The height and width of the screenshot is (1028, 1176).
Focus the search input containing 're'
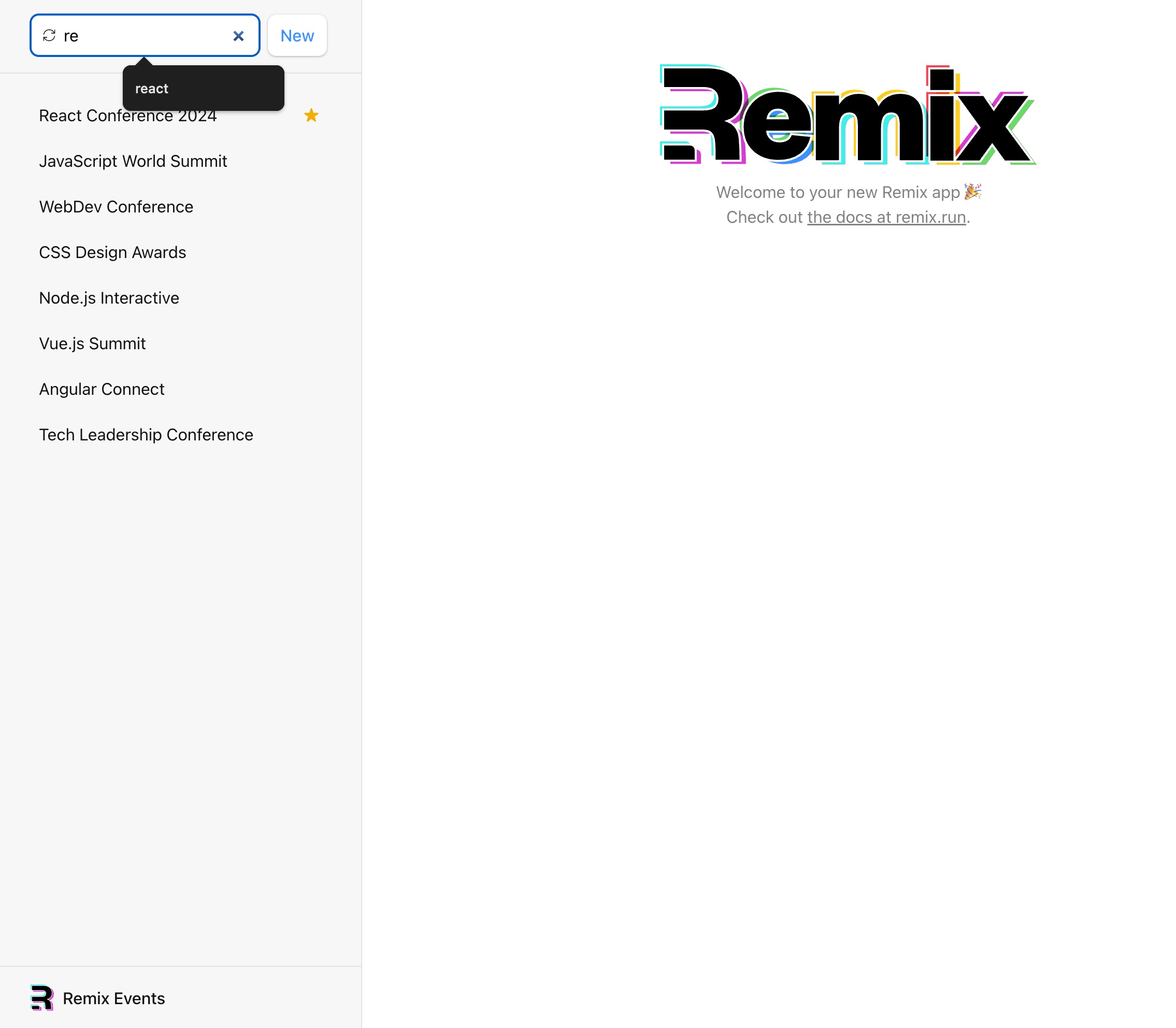click(145, 36)
